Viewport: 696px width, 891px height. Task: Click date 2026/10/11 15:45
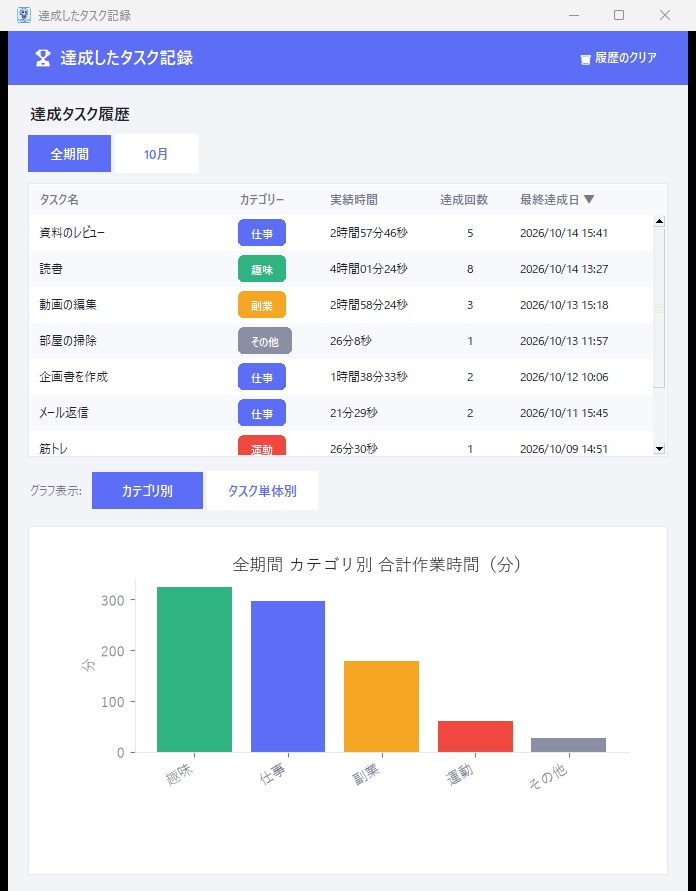tap(564, 413)
